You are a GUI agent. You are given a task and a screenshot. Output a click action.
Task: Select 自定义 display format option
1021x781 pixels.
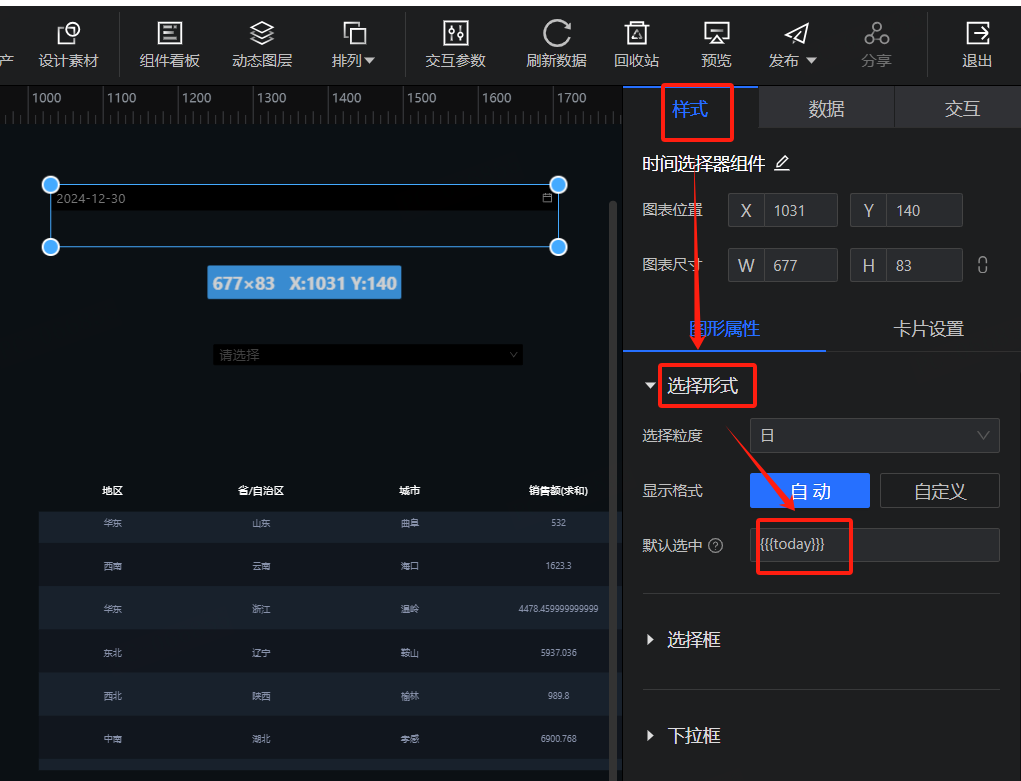939,491
